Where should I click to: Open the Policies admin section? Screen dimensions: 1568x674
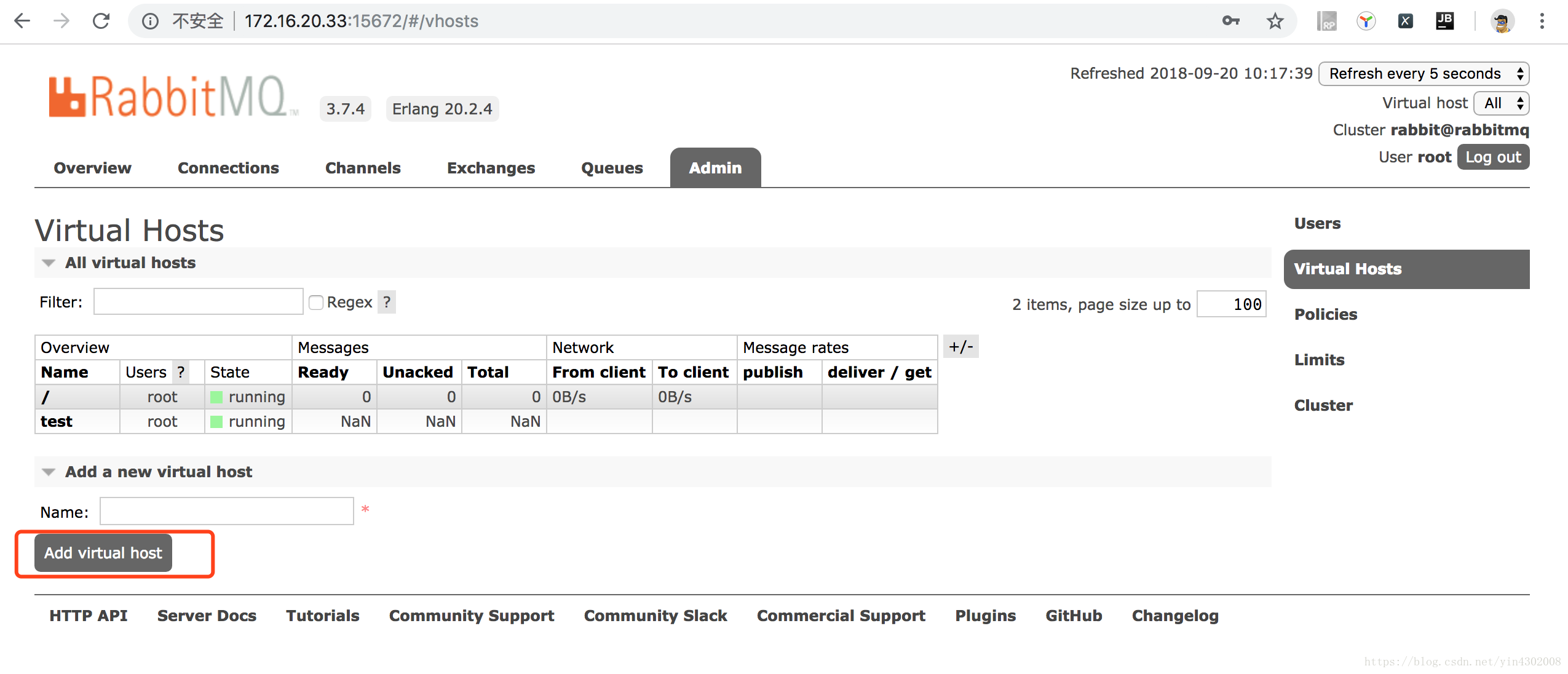[x=1325, y=314]
